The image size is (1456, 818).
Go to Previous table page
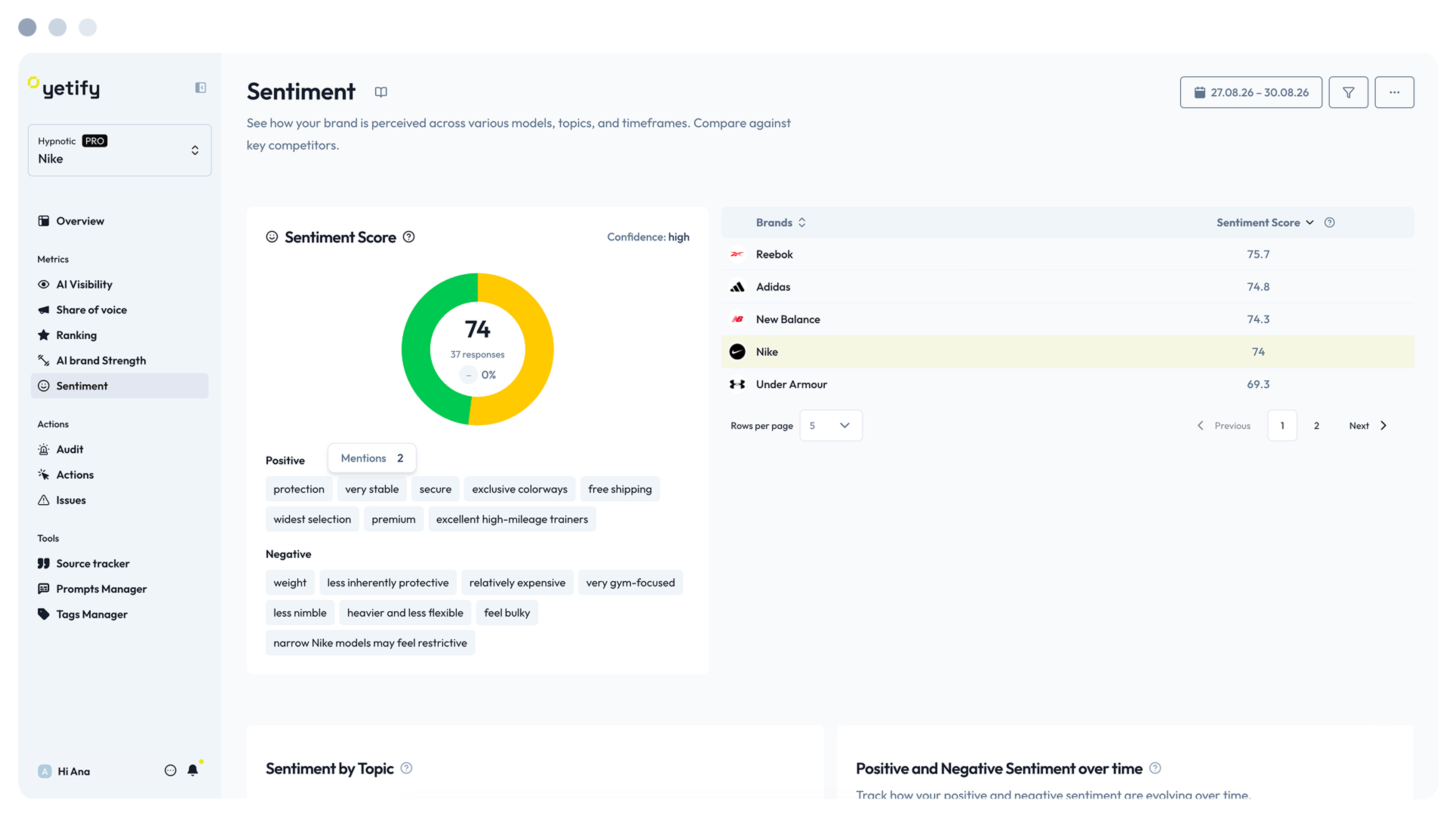[1224, 425]
